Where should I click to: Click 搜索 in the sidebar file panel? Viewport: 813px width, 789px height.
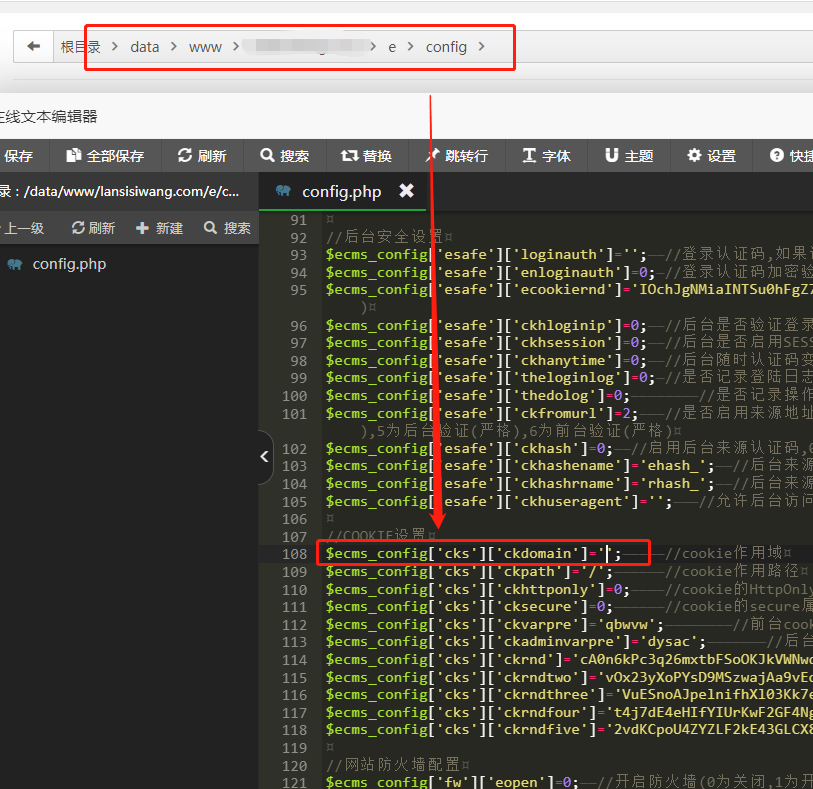(x=227, y=228)
